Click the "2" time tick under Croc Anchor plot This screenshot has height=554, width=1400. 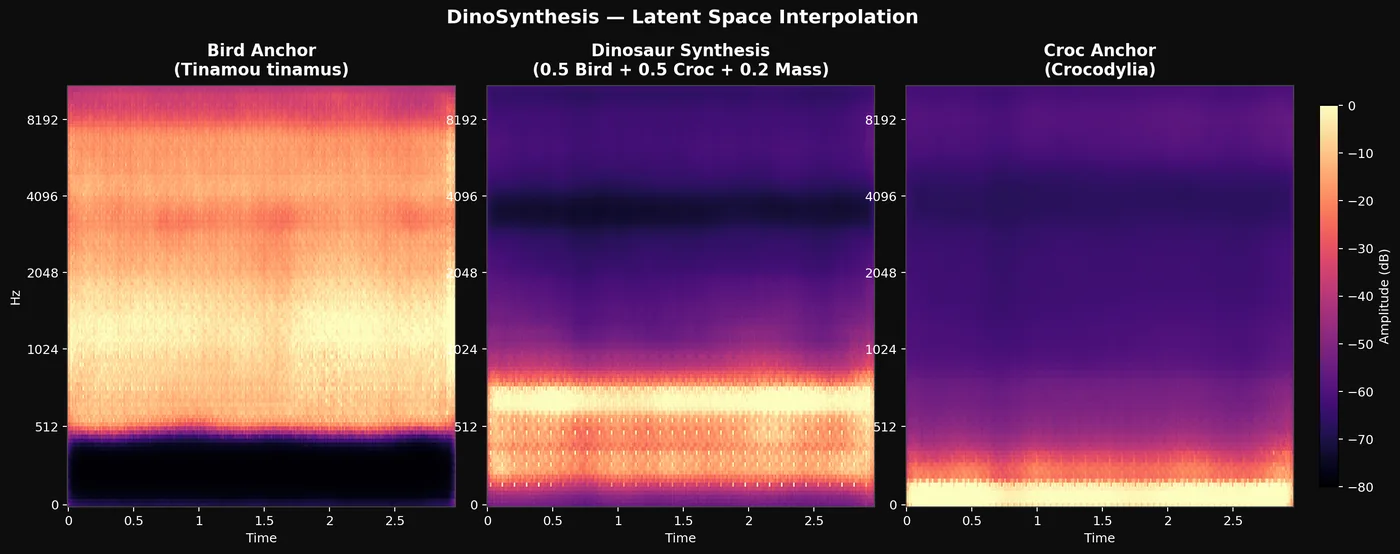[1167, 521]
